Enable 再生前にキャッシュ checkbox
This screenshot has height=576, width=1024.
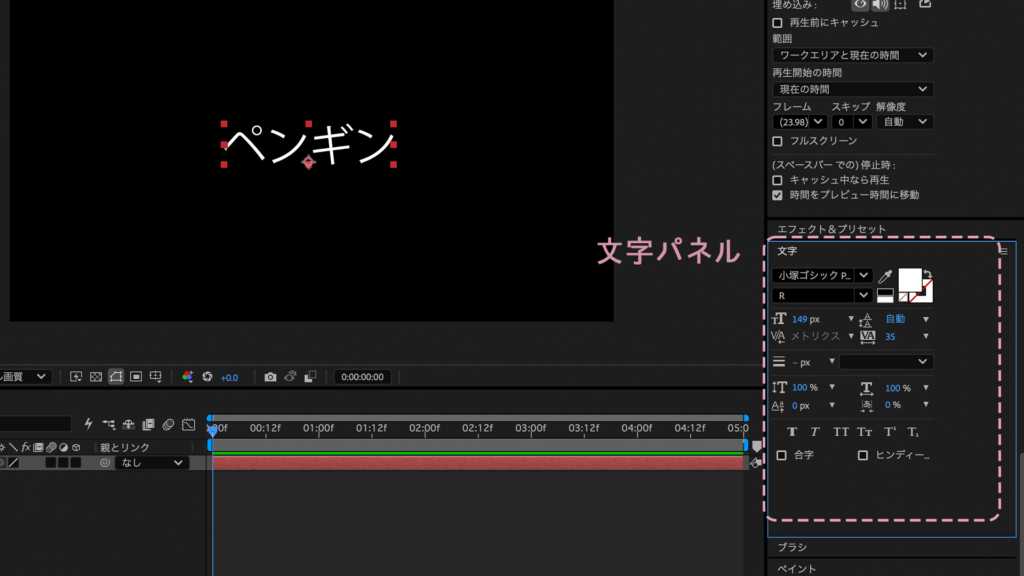[x=777, y=23]
